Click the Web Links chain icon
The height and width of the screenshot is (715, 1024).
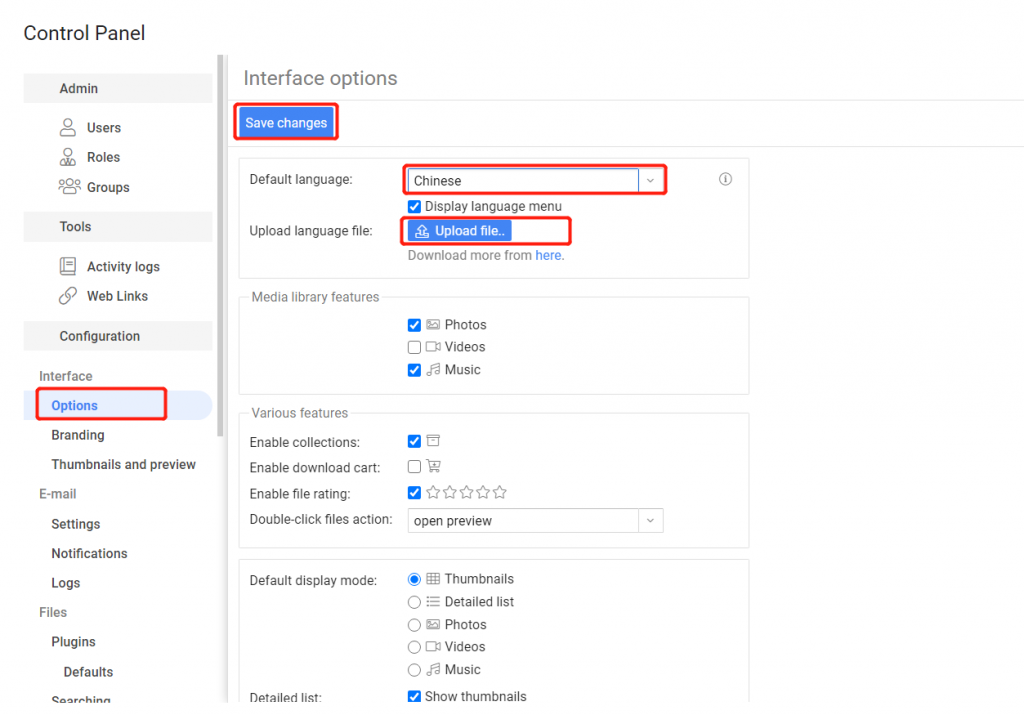pos(68,296)
